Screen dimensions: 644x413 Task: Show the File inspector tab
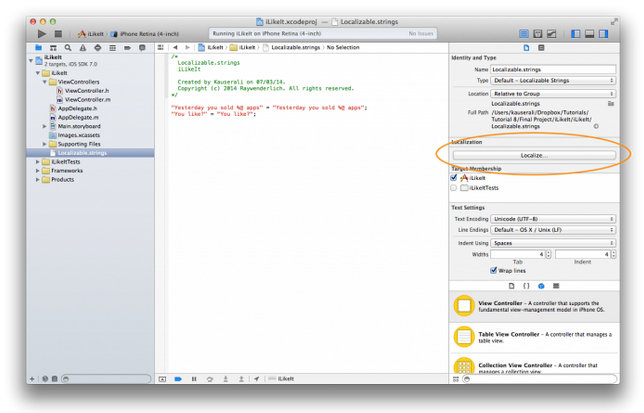[527, 48]
